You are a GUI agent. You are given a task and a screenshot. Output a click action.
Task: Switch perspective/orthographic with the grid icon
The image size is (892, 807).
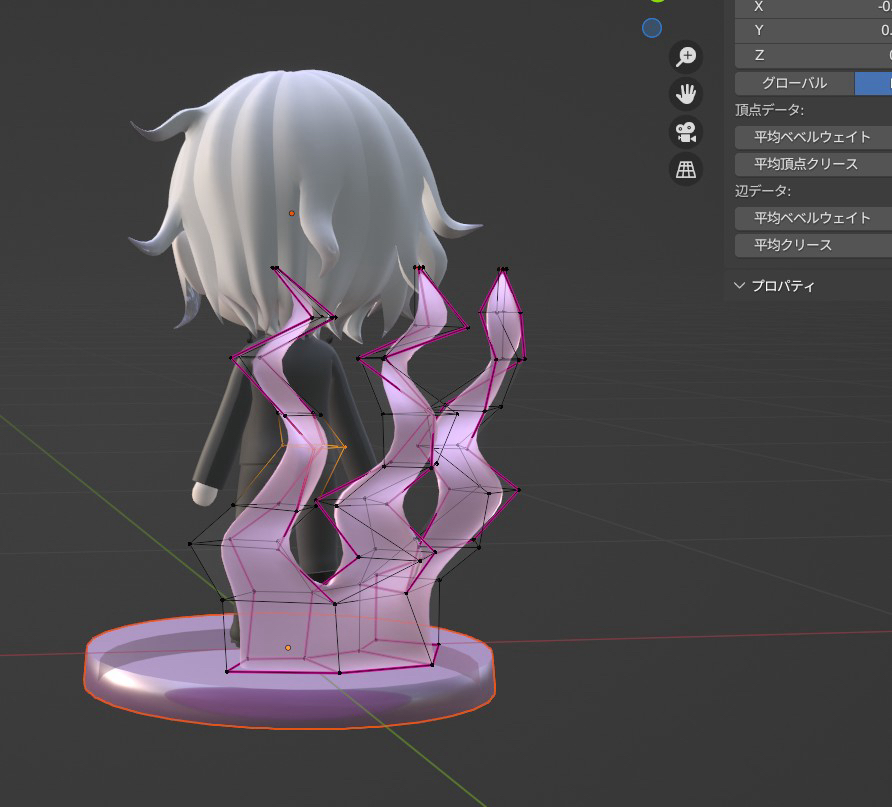click(x=685, y=170)
